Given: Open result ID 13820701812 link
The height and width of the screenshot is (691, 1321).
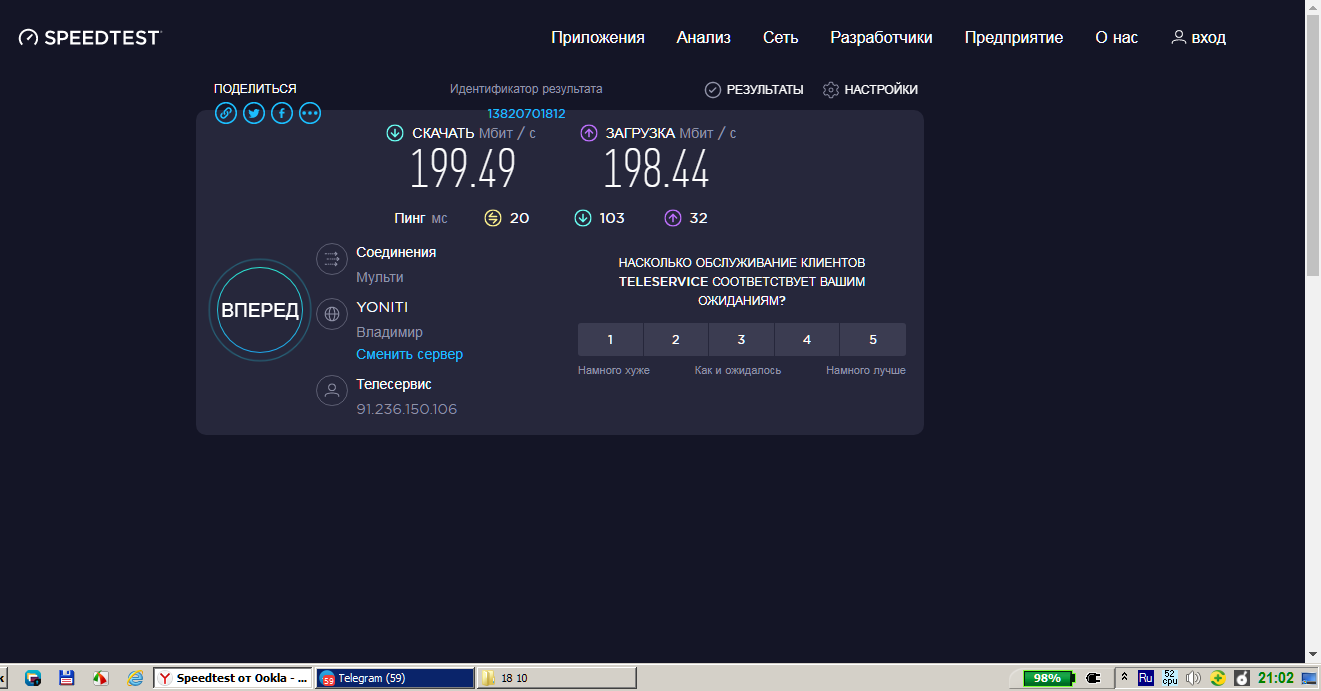Looking at the screenshot, I should [x=526, y=114].
